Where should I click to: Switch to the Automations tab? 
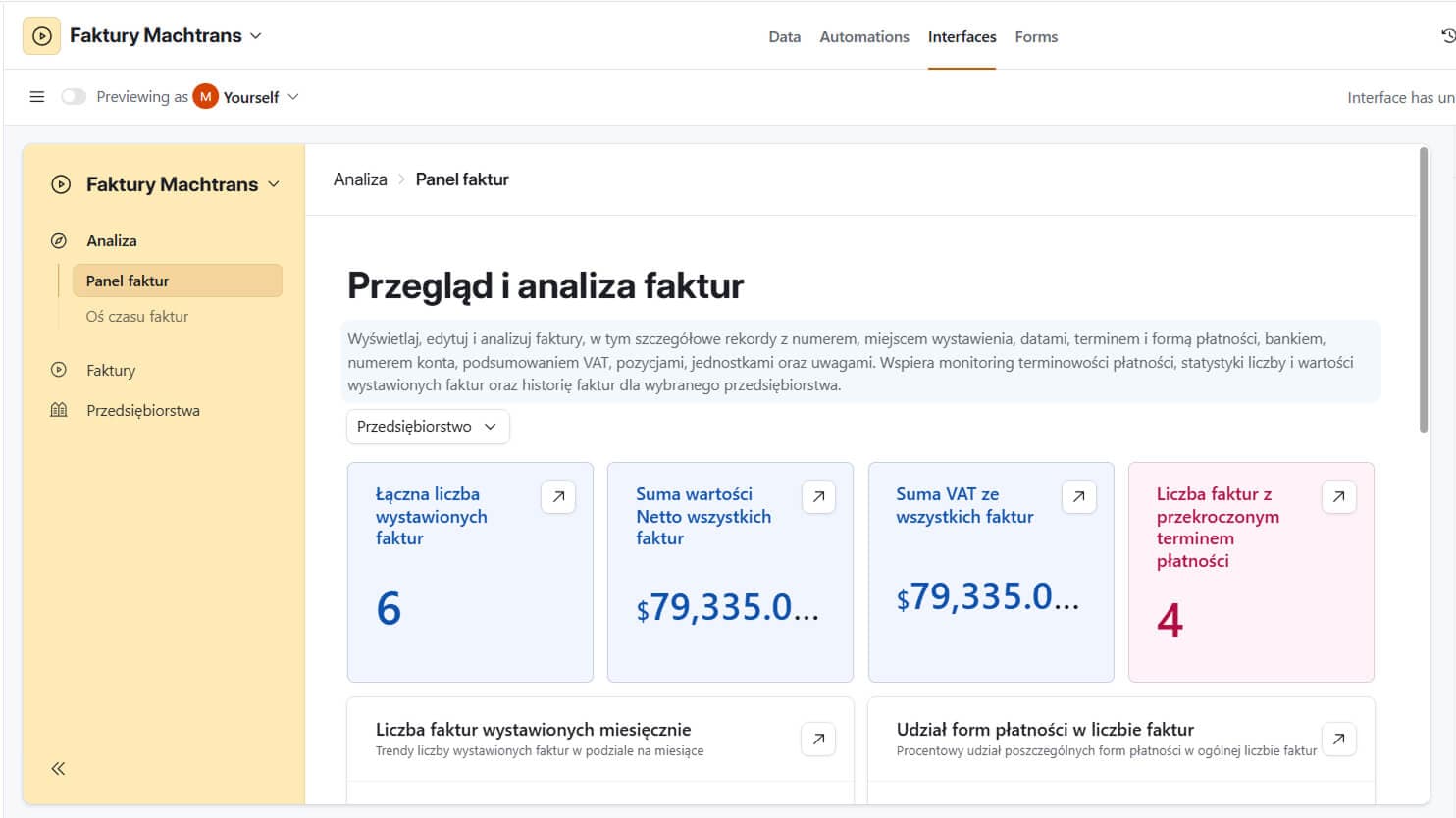click(x=863, y=36)
